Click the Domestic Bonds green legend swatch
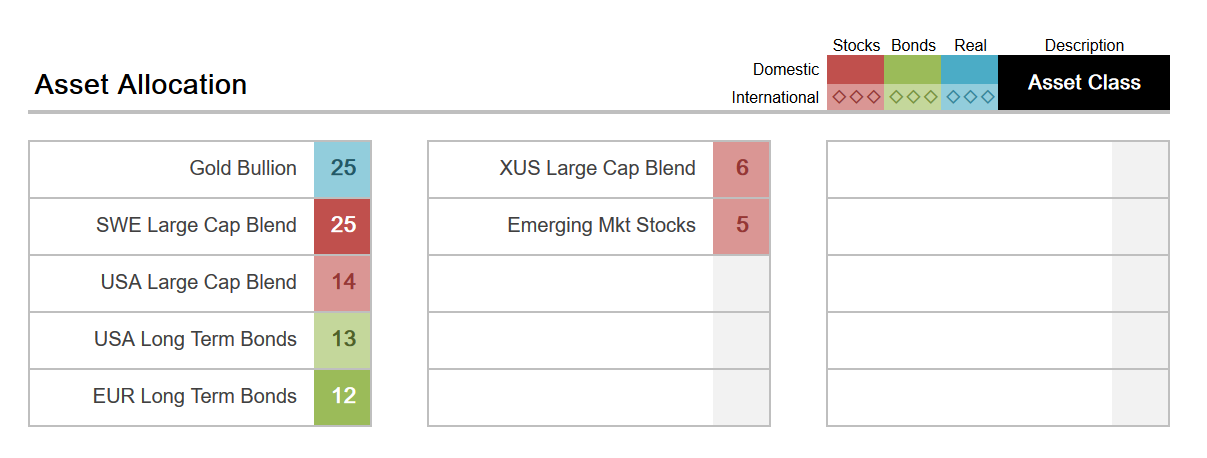Viewport: 1207px width, 458px height. (x=913, y=70)
